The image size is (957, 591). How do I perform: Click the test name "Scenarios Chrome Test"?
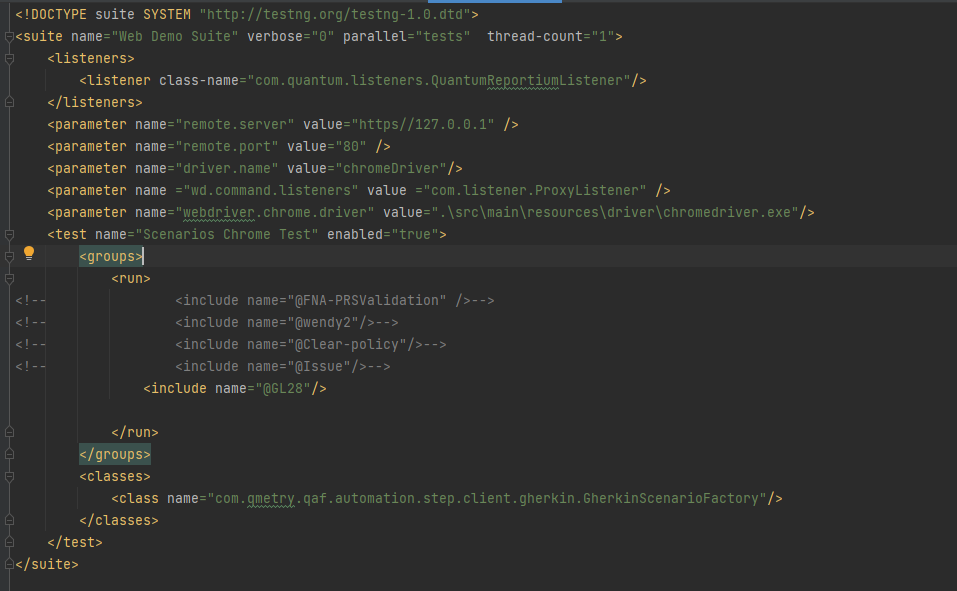tap(227, 234)
